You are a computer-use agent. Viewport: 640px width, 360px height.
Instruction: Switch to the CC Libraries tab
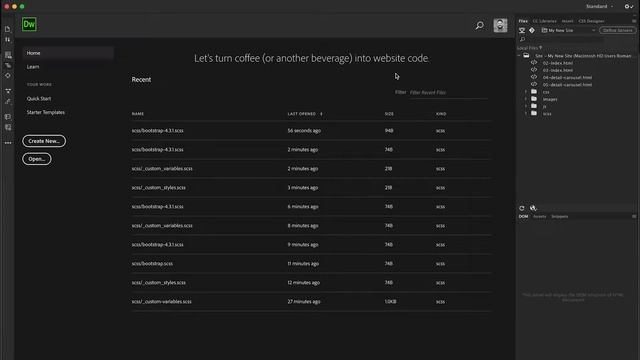tap(544, 21)
